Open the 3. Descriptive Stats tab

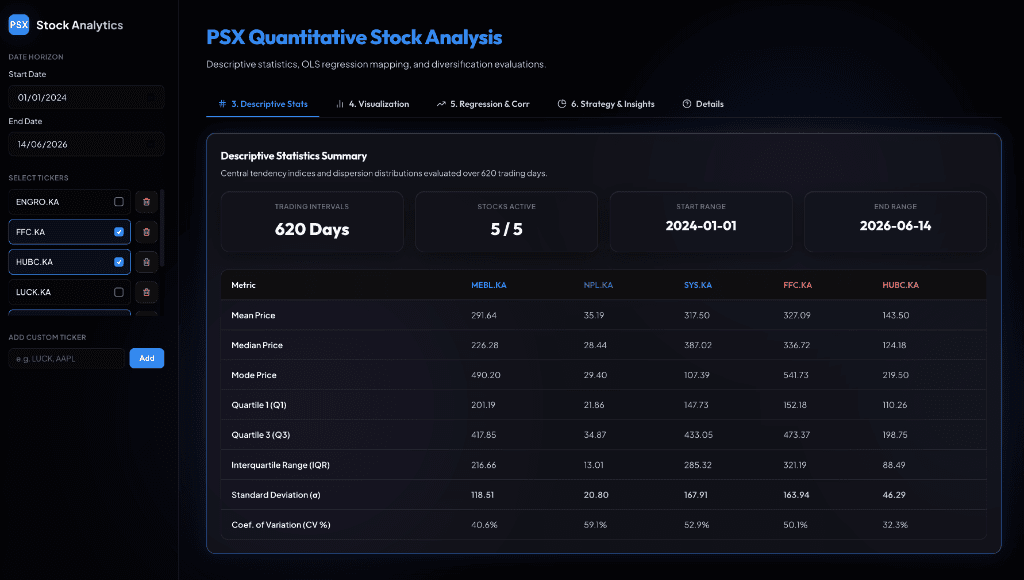[x=263, y=104]
